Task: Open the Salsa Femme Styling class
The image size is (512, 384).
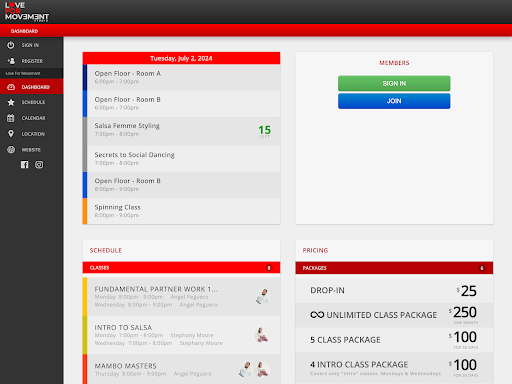Action: coord(181,131)
